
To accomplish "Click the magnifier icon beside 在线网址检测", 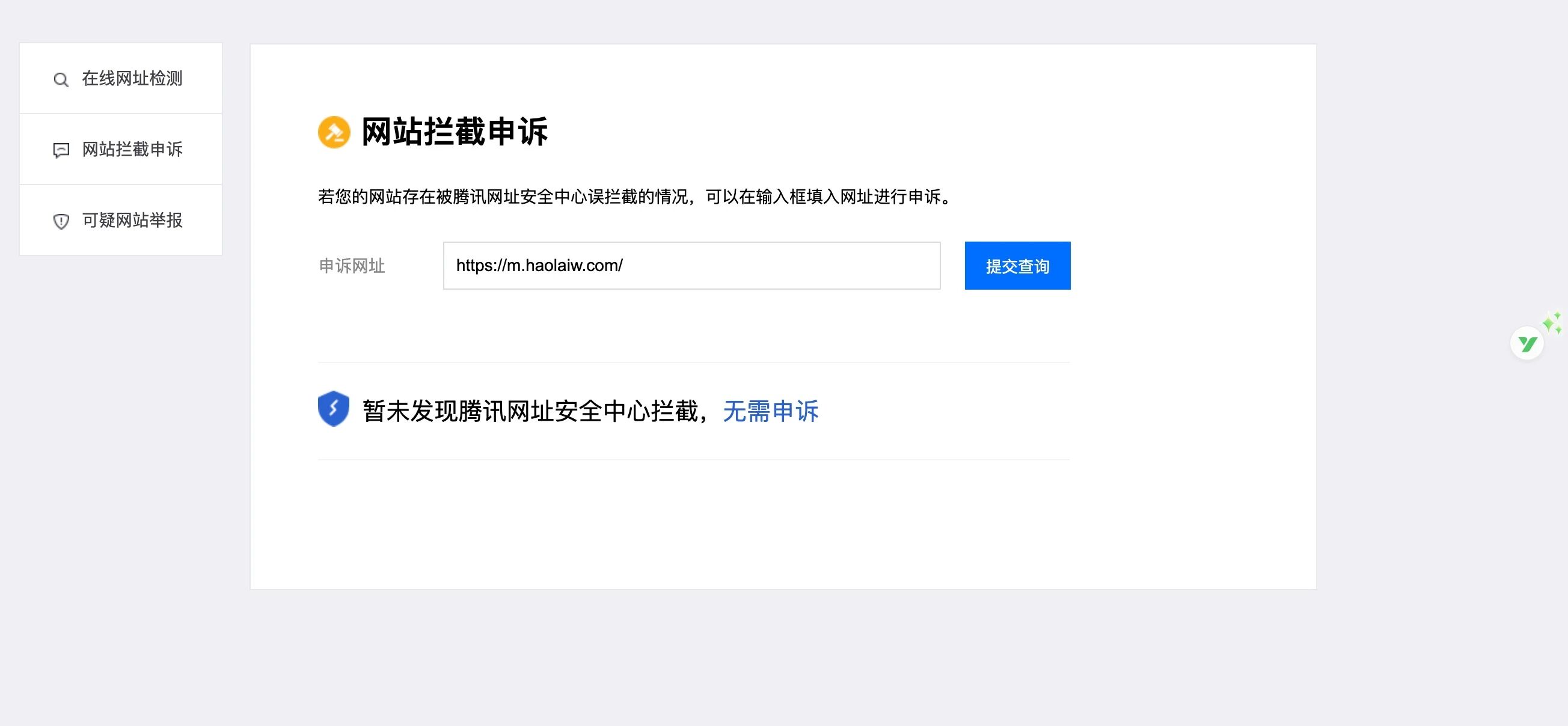I will 61,80.
